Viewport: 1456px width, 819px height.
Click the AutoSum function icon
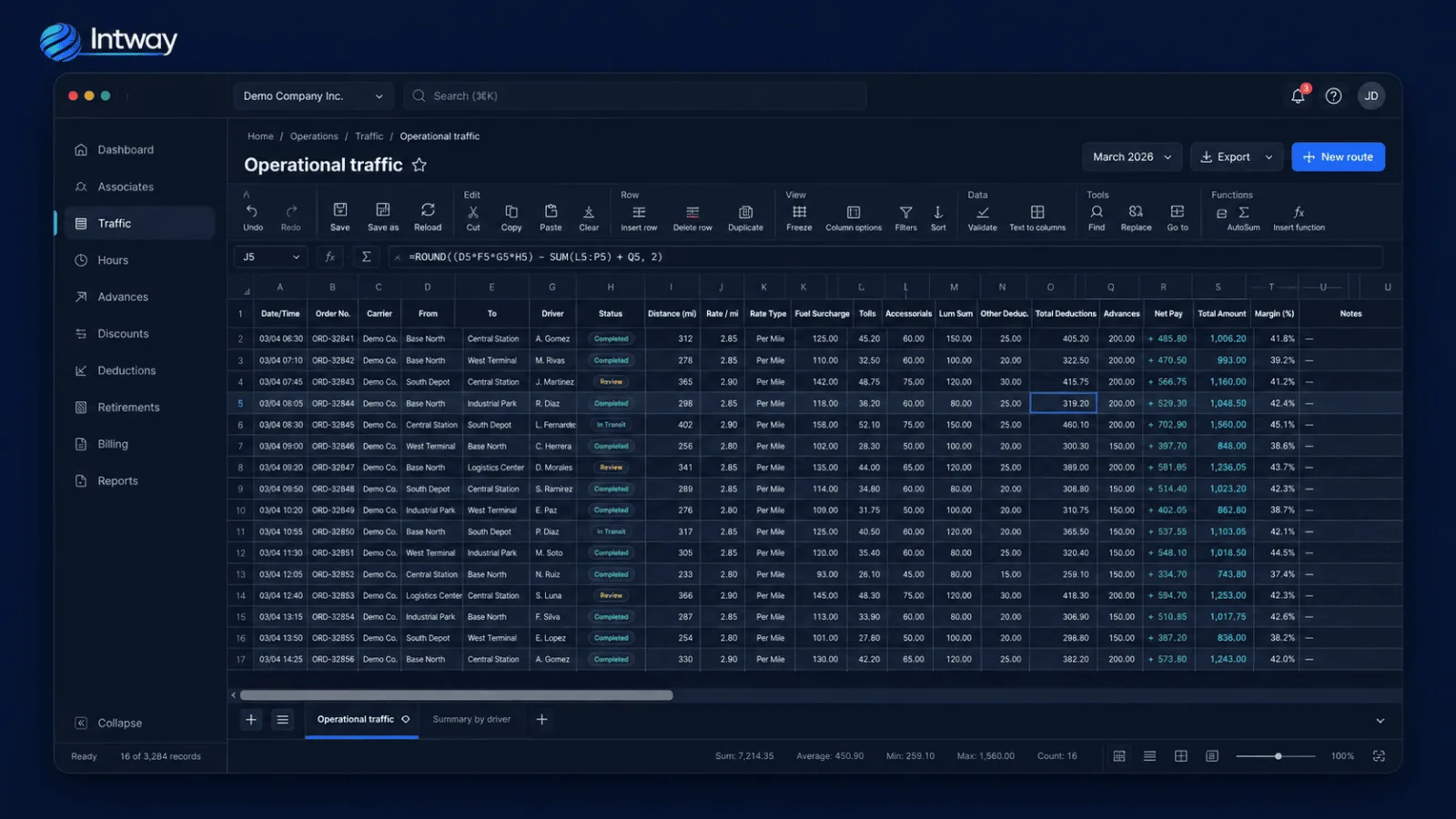[1244, 213]
